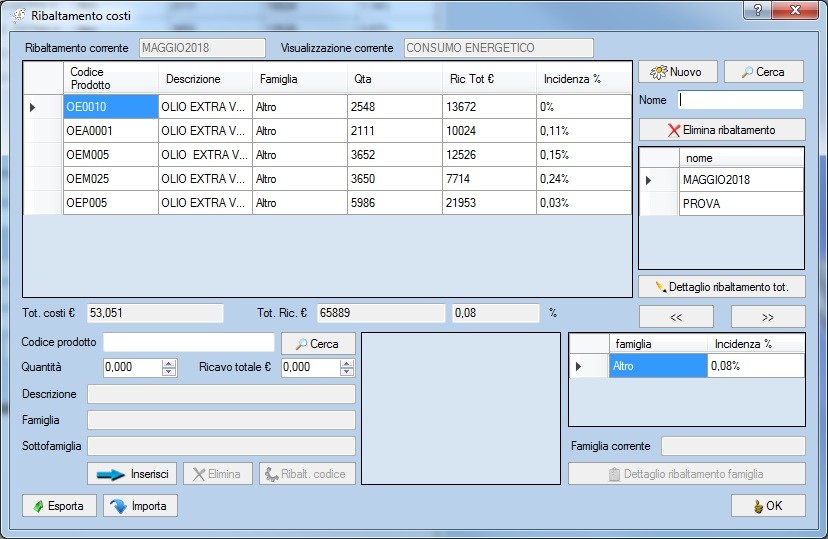This screenshot has width=828, height=539.
Task: Click quantity cell 3650
Action: (x=394, y=179)
